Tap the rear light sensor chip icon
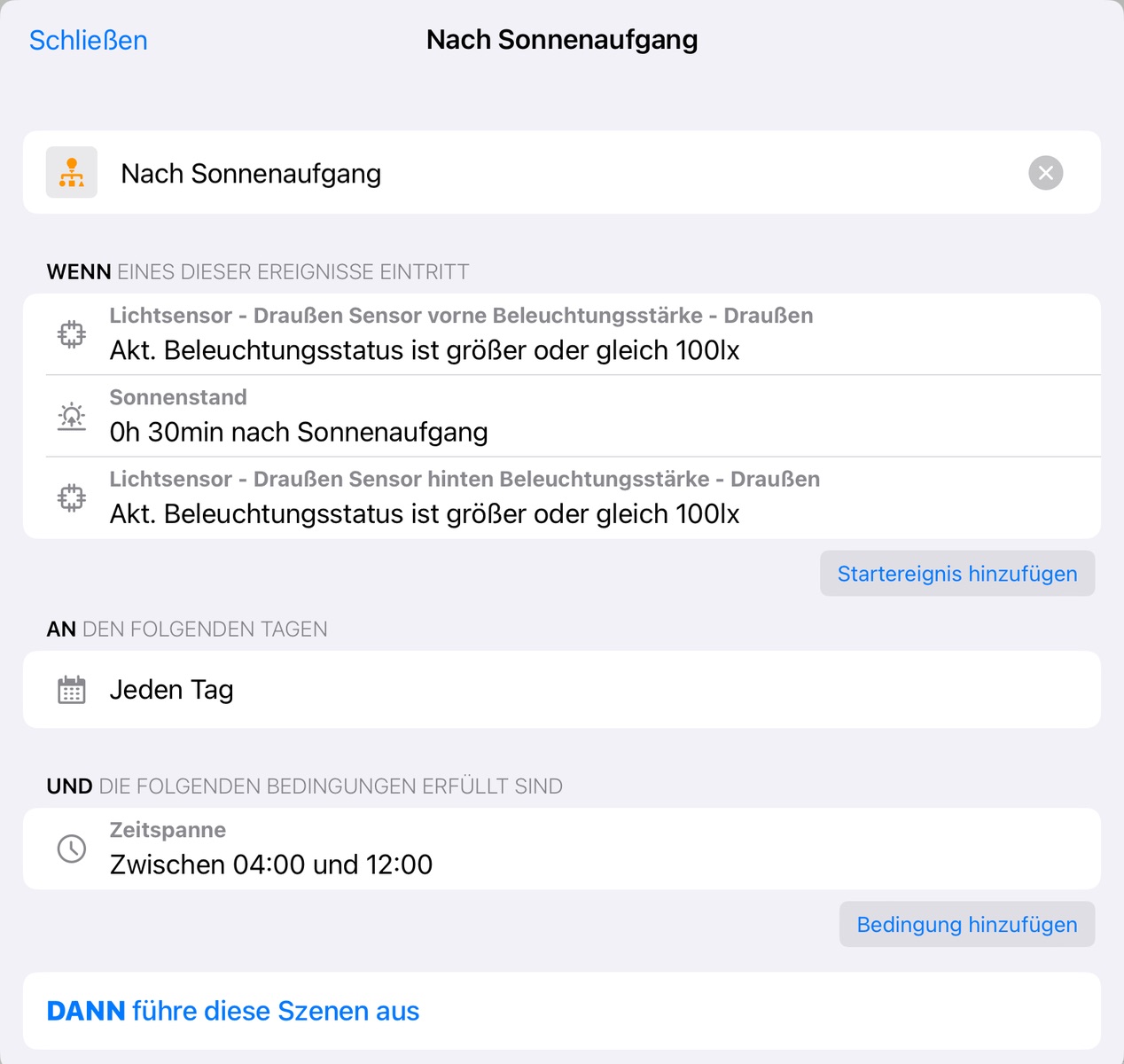 pos(72,497)
